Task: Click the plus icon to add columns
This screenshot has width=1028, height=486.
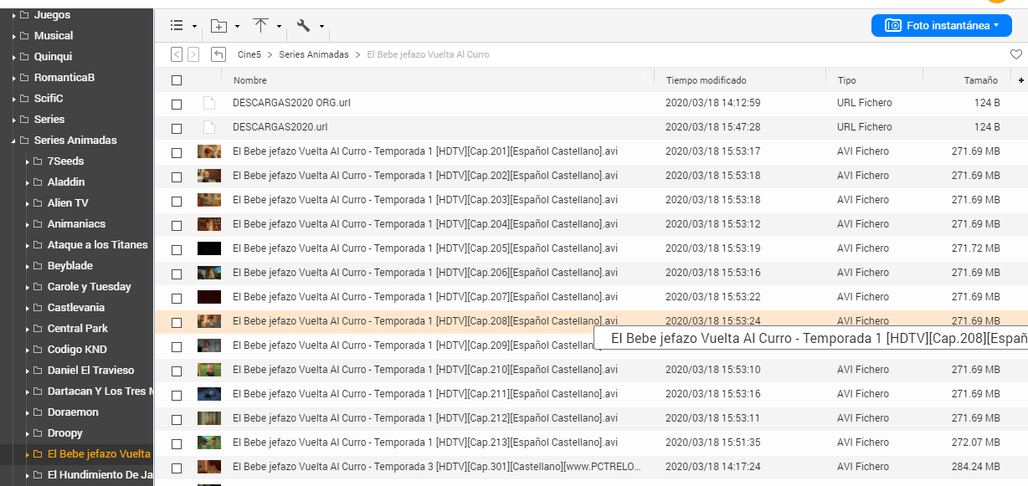Action: point(1021,81)
